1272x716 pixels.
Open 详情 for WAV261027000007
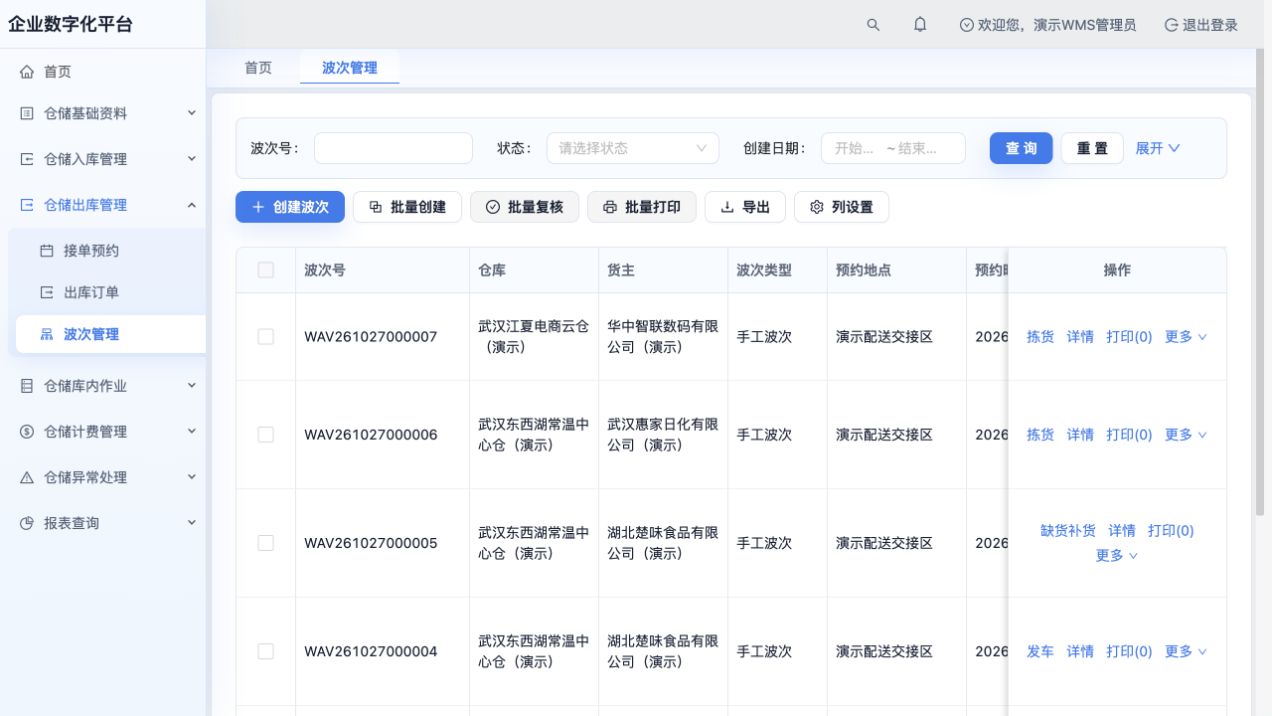tap(1080, 337)
